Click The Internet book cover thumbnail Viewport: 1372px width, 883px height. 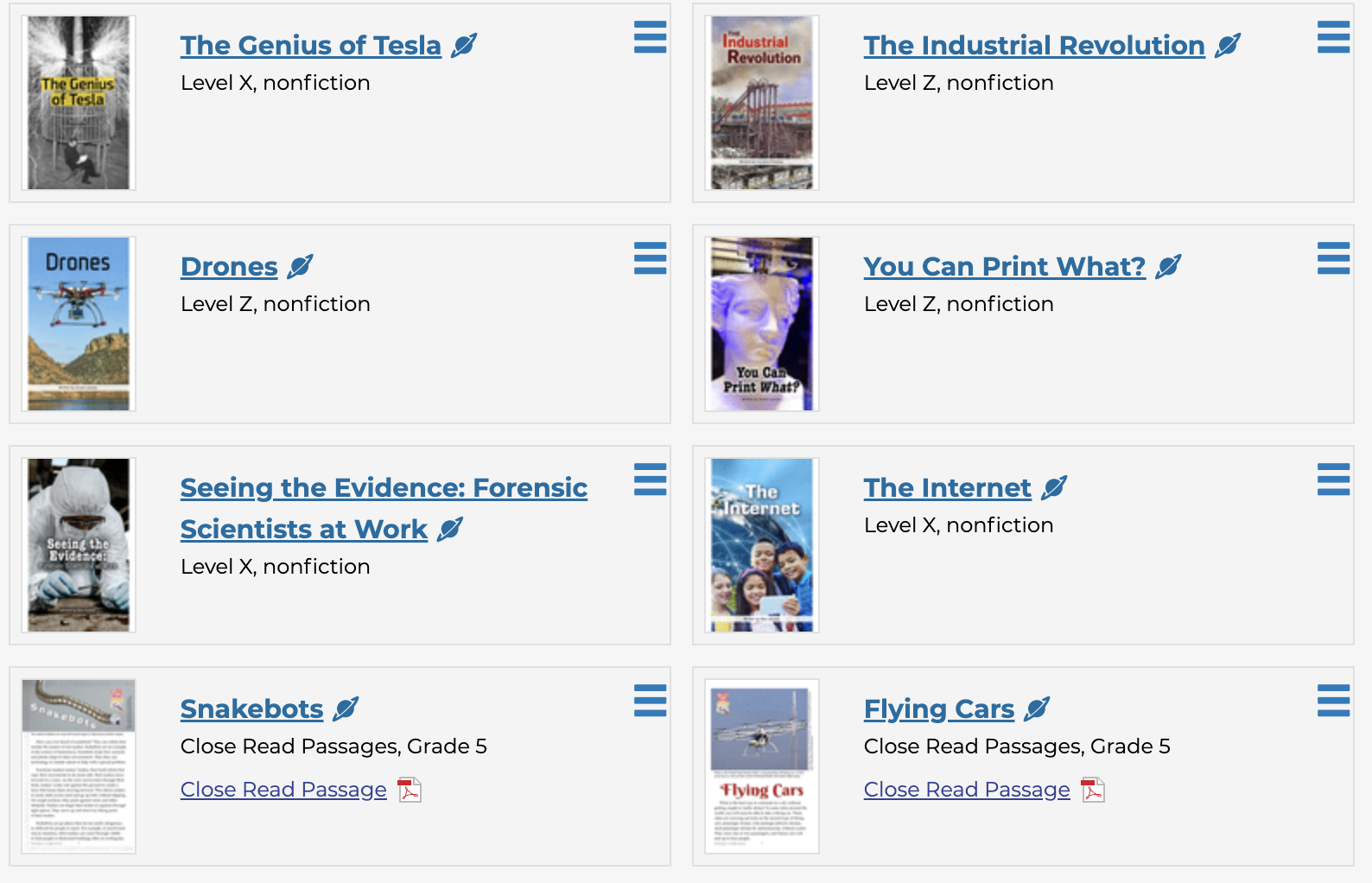pos(762,545)
